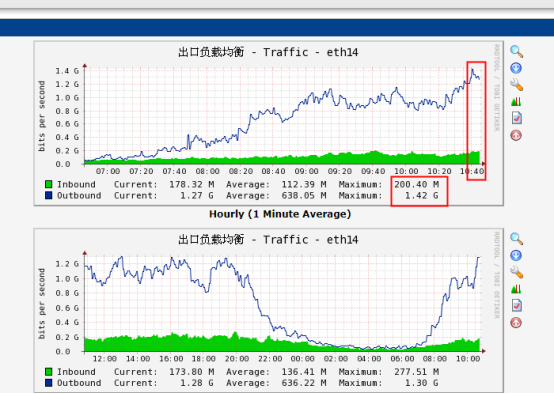Click checked document icon beside hourly graph
554x394 pixels.
click(517, 118)
